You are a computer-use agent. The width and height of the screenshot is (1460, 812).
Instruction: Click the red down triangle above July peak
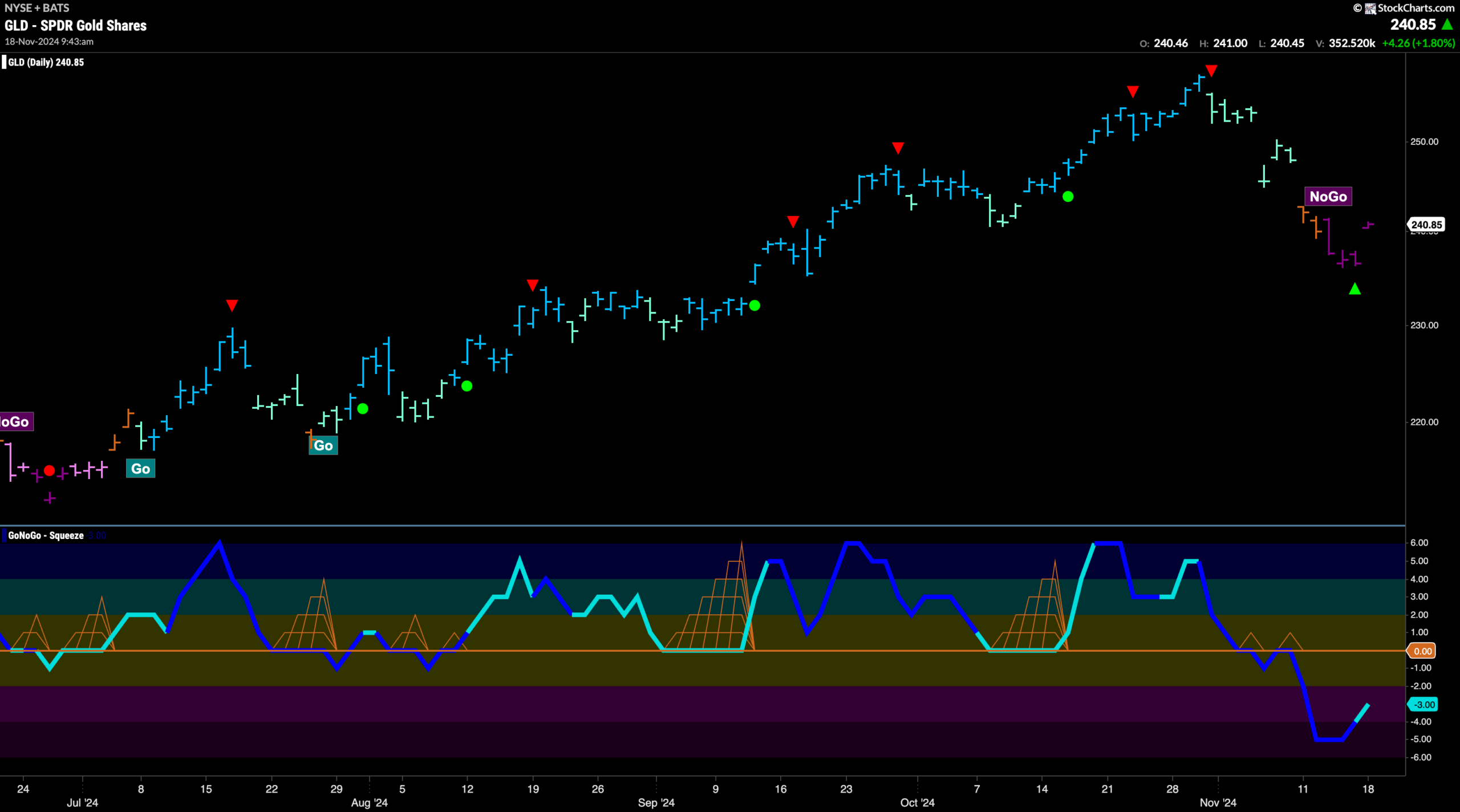(x=232, y=306)
